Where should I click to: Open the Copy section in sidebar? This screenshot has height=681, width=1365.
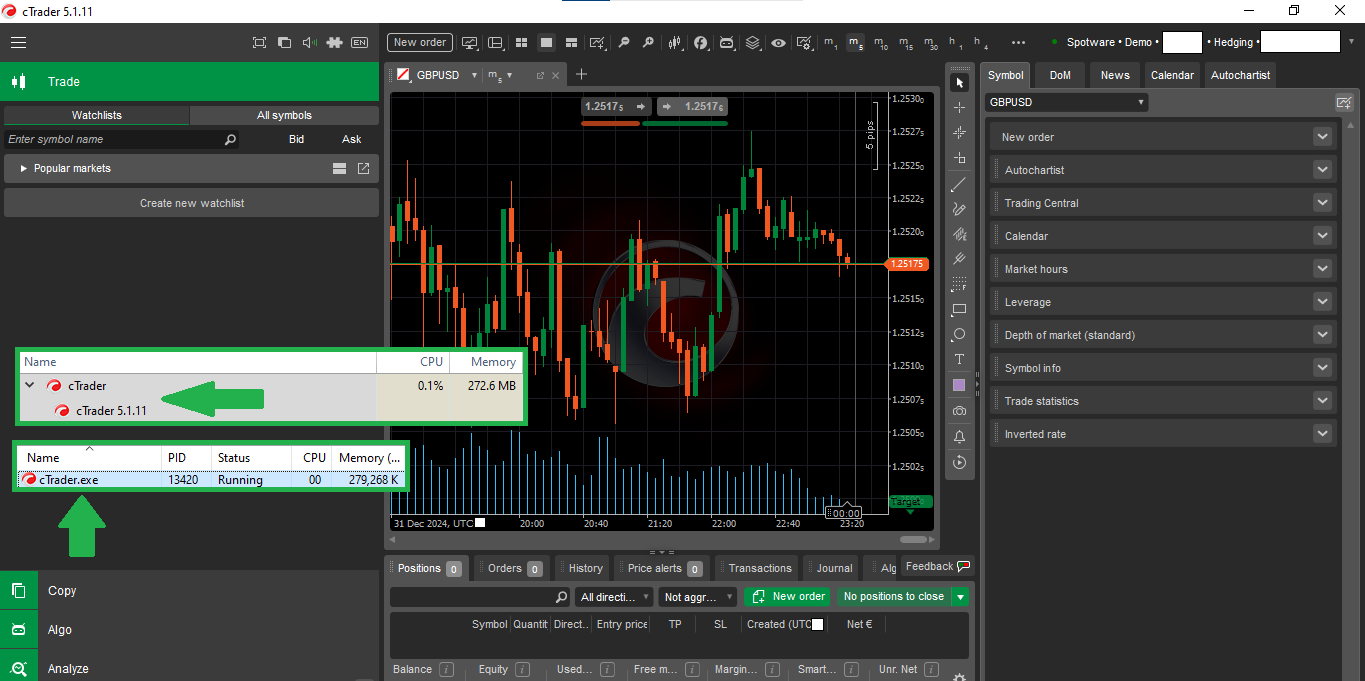coord(190,590)
